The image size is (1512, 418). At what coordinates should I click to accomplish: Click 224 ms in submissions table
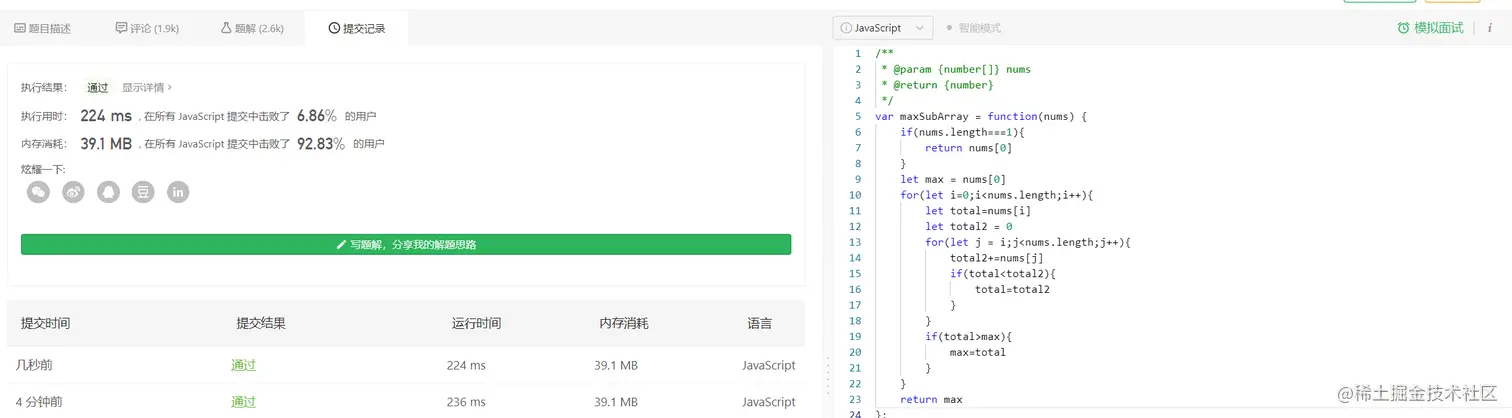click(466, 366)
